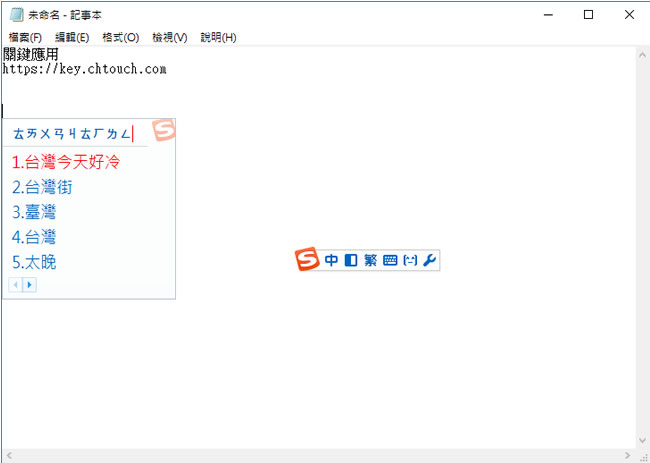Viewport: 650px width, 463px height.
Task: Click the zhuyin composition input string
Action: click(x=72, y=134)
